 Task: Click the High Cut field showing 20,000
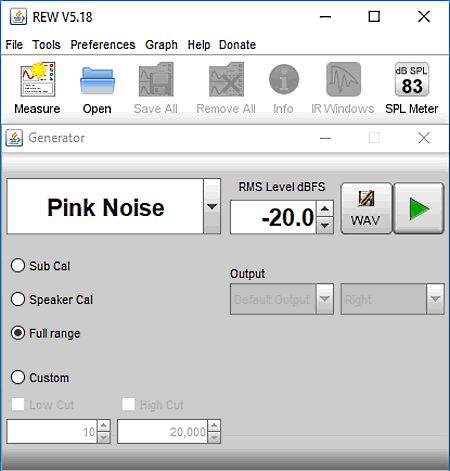(x=162, y=432)
